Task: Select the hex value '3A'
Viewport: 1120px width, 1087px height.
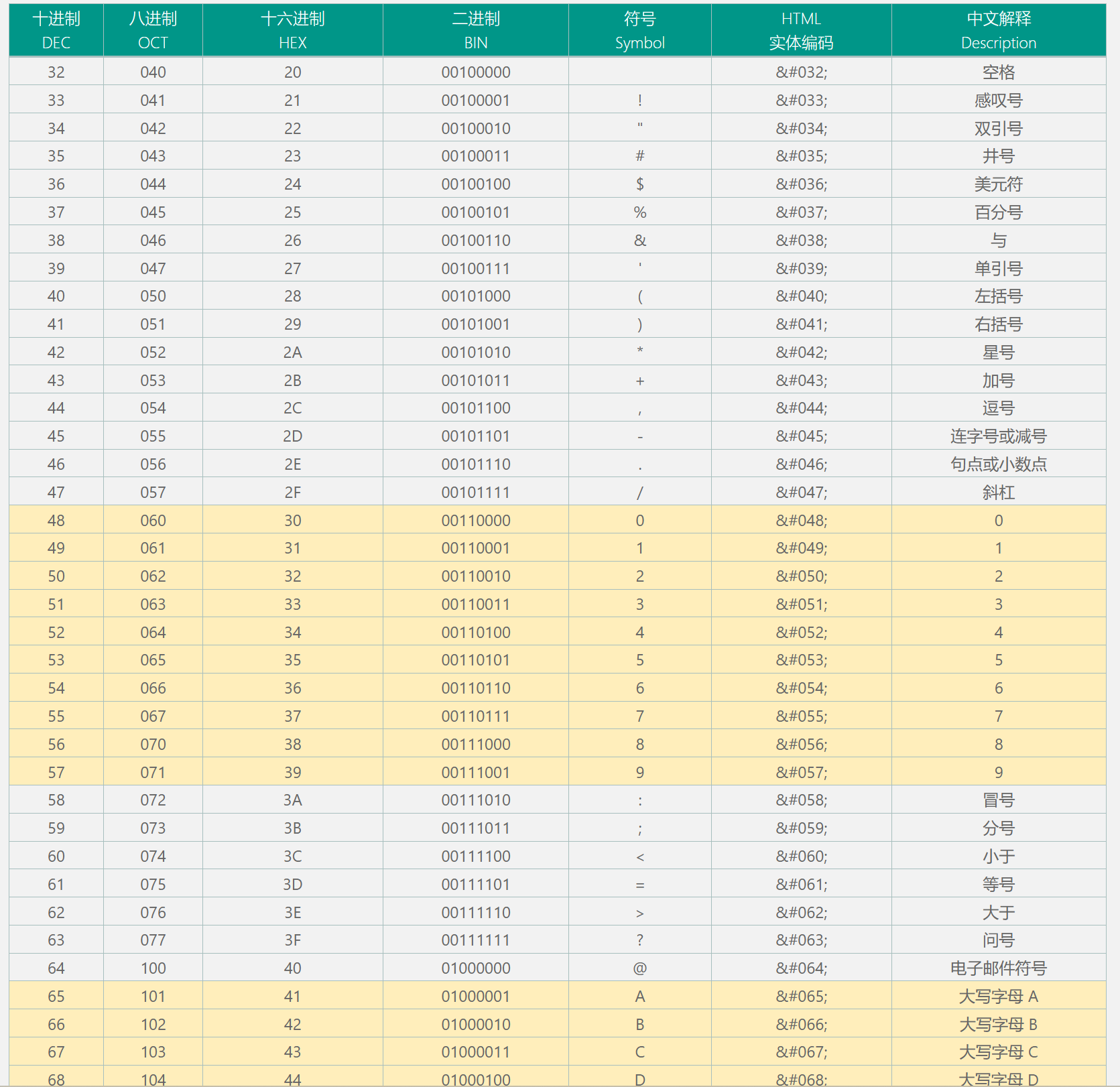Action: click(293, 800)
